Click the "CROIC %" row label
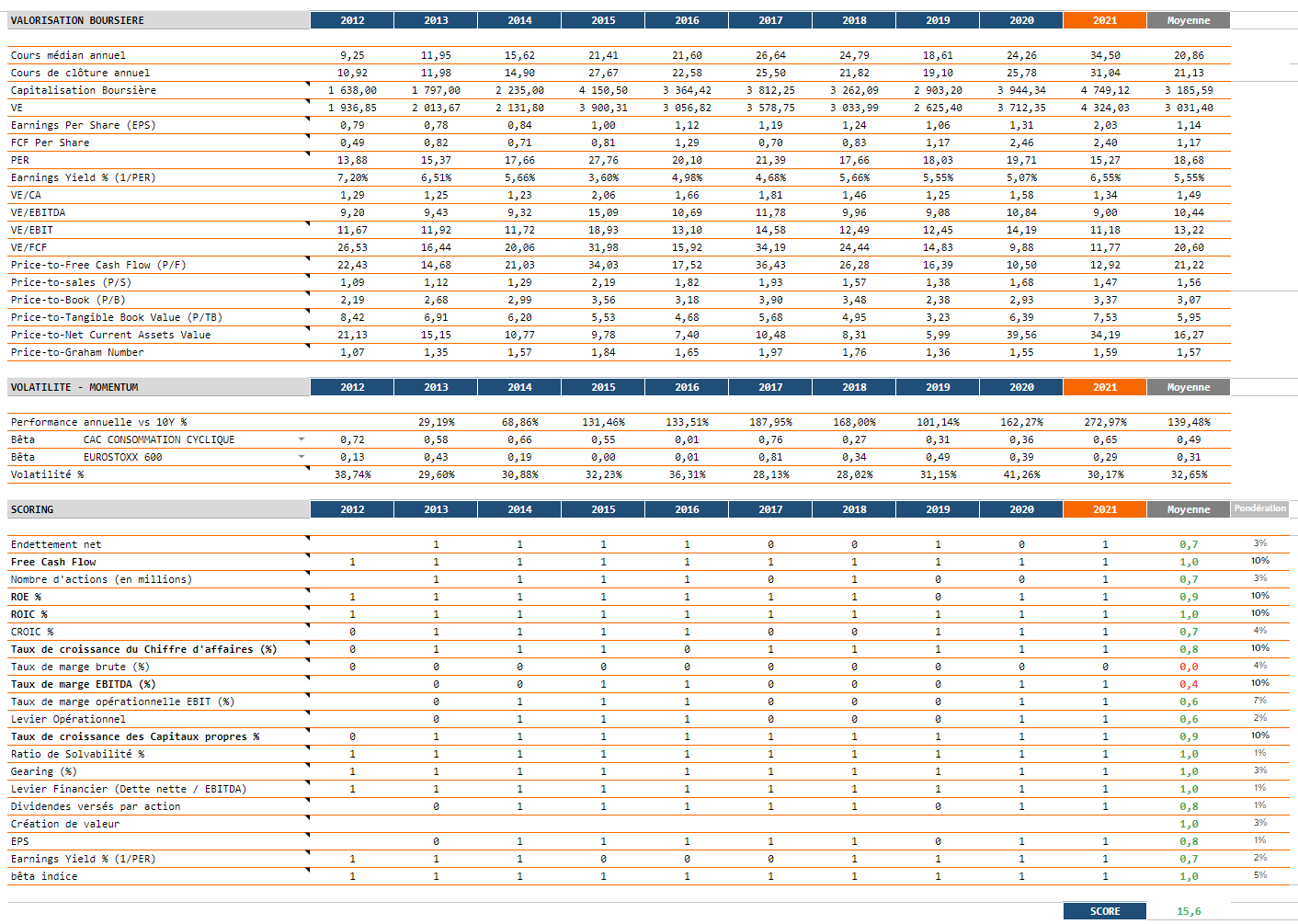Screen dimensions: 1298x924 (32, 632)
